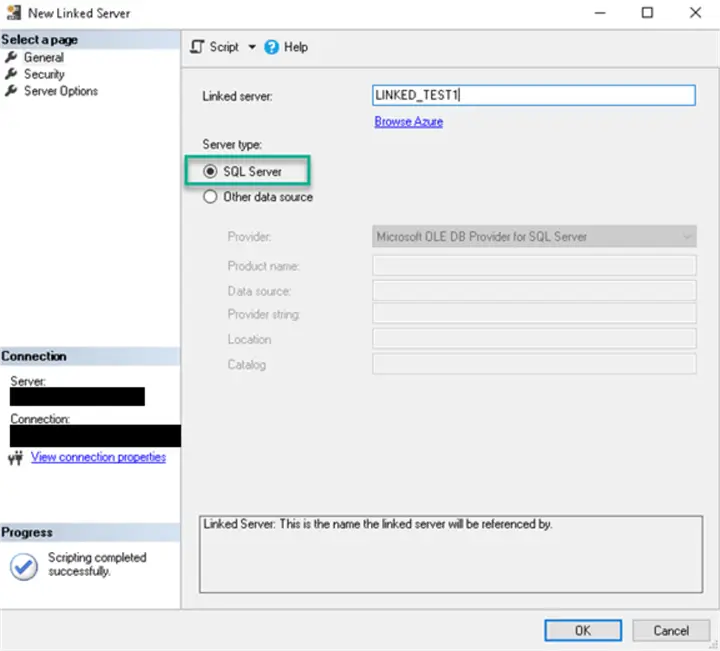Click the wrench icon beside Security page
The width and height of the screenshot is (720, 651).
pos(12,74)
